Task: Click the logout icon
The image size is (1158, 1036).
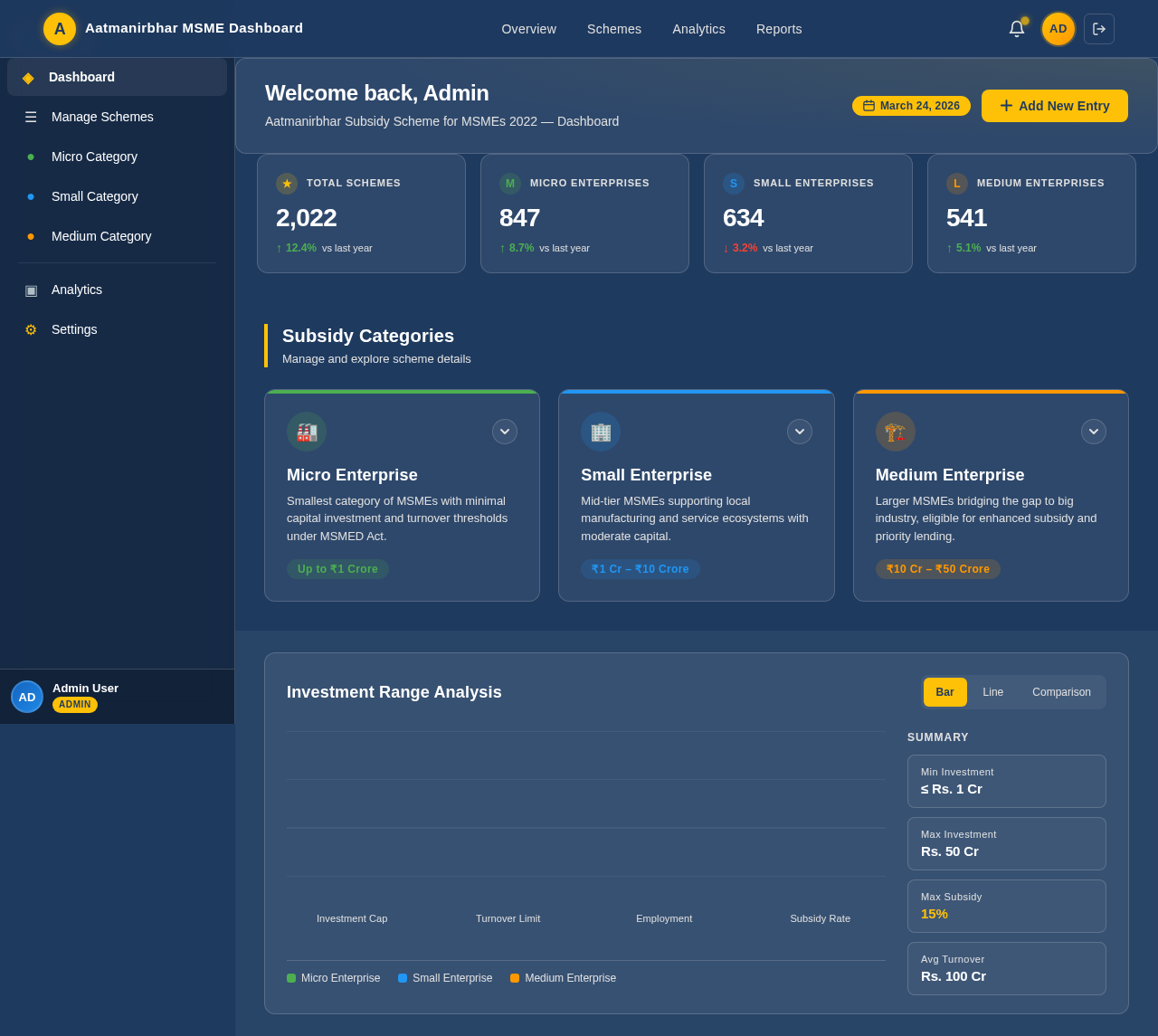Action: point(1097,28)
